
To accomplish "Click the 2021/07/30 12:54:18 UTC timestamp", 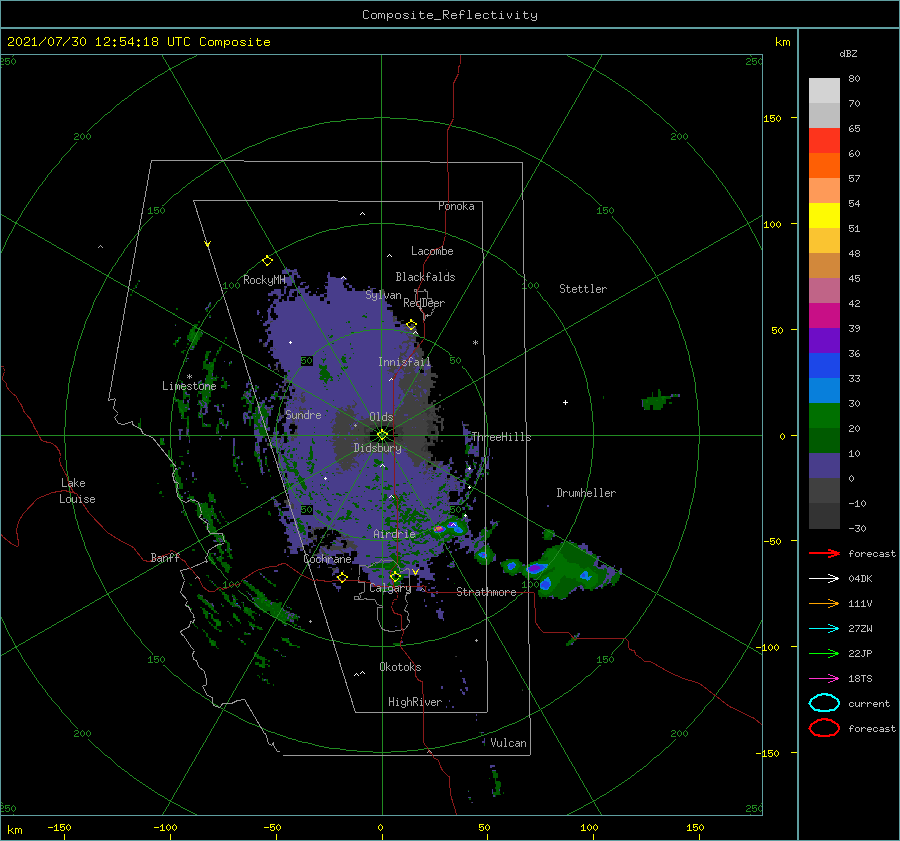I will [99, 41].
